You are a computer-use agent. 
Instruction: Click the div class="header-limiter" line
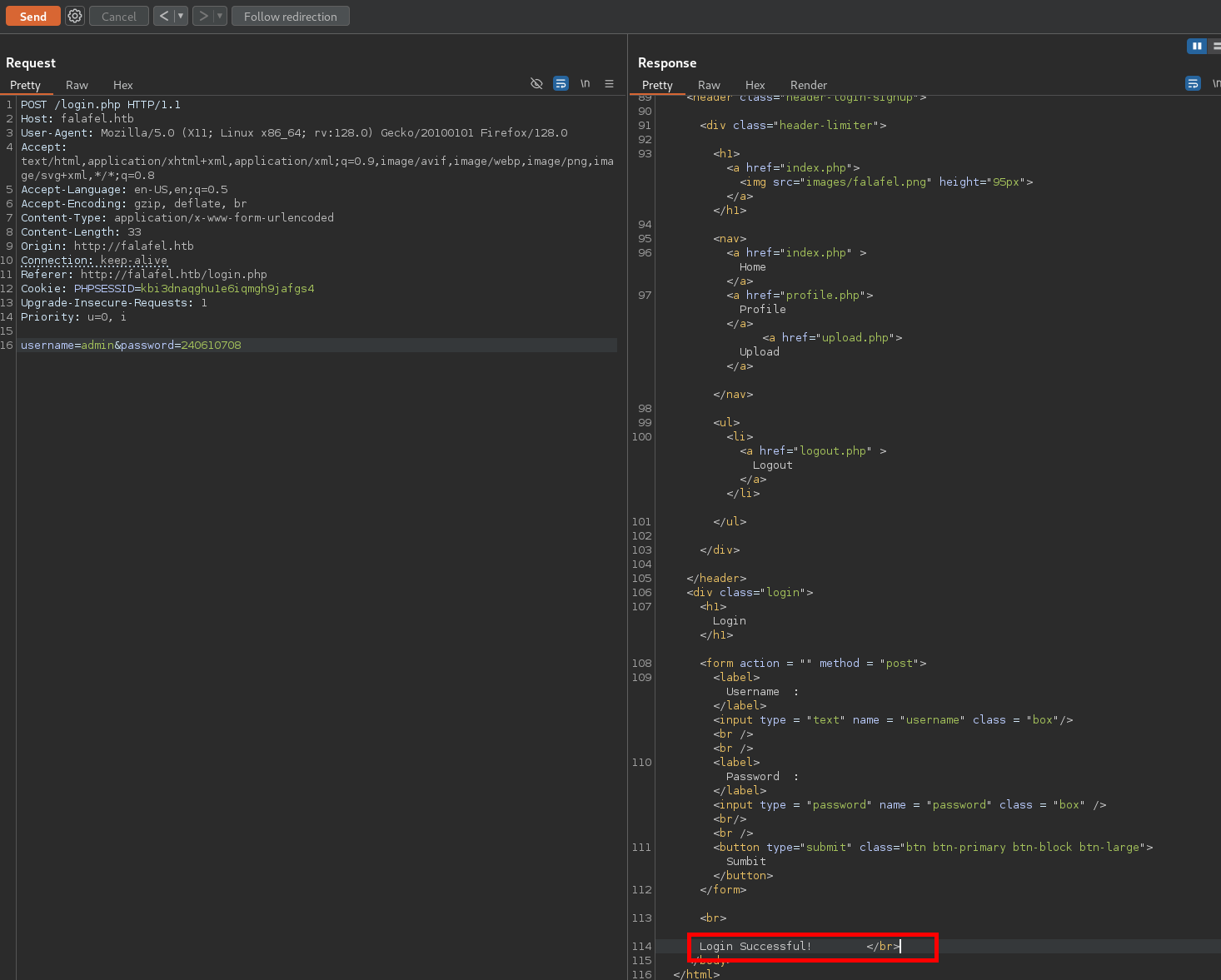793,125
